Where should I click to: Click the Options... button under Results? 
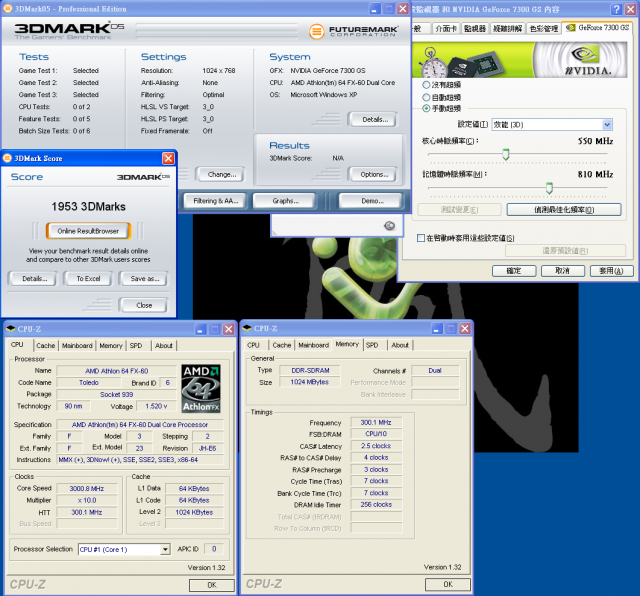pyautogui.click(x=373, y=174)
